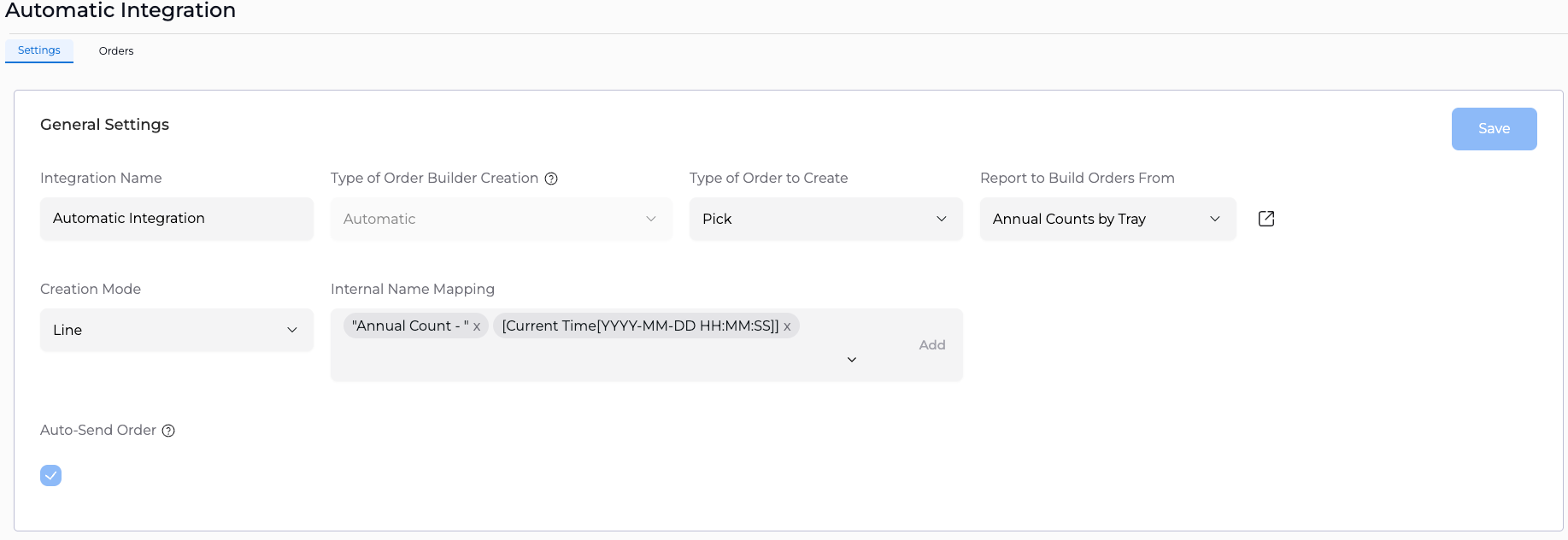The image size is (1568, 540).
Task: Click Add in Internal Name Mapping
Action: (x=932, y=345)
